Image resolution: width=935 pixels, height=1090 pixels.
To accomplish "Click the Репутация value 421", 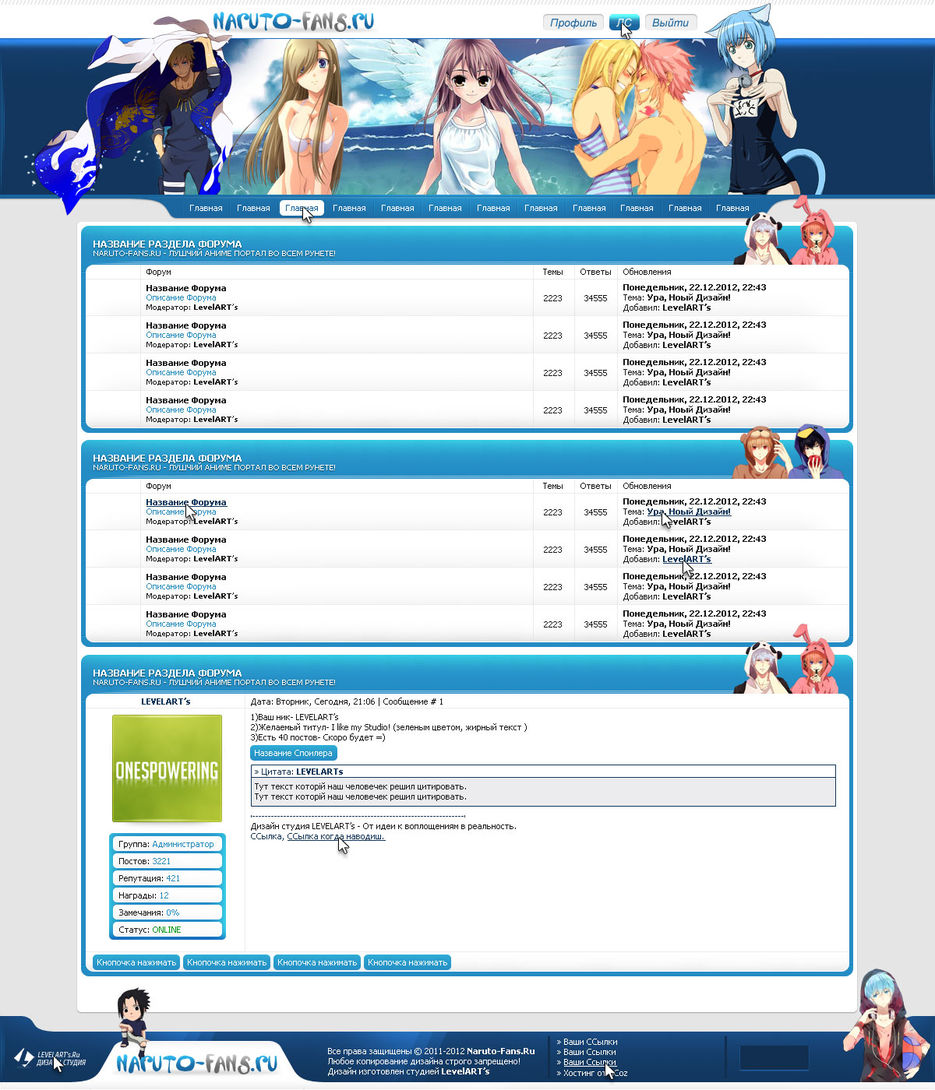I will [172, 878].
